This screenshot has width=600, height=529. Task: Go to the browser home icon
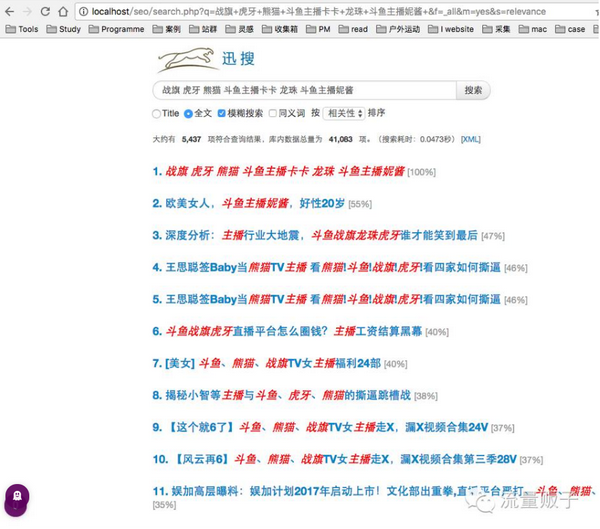click(x=63, y=11)
